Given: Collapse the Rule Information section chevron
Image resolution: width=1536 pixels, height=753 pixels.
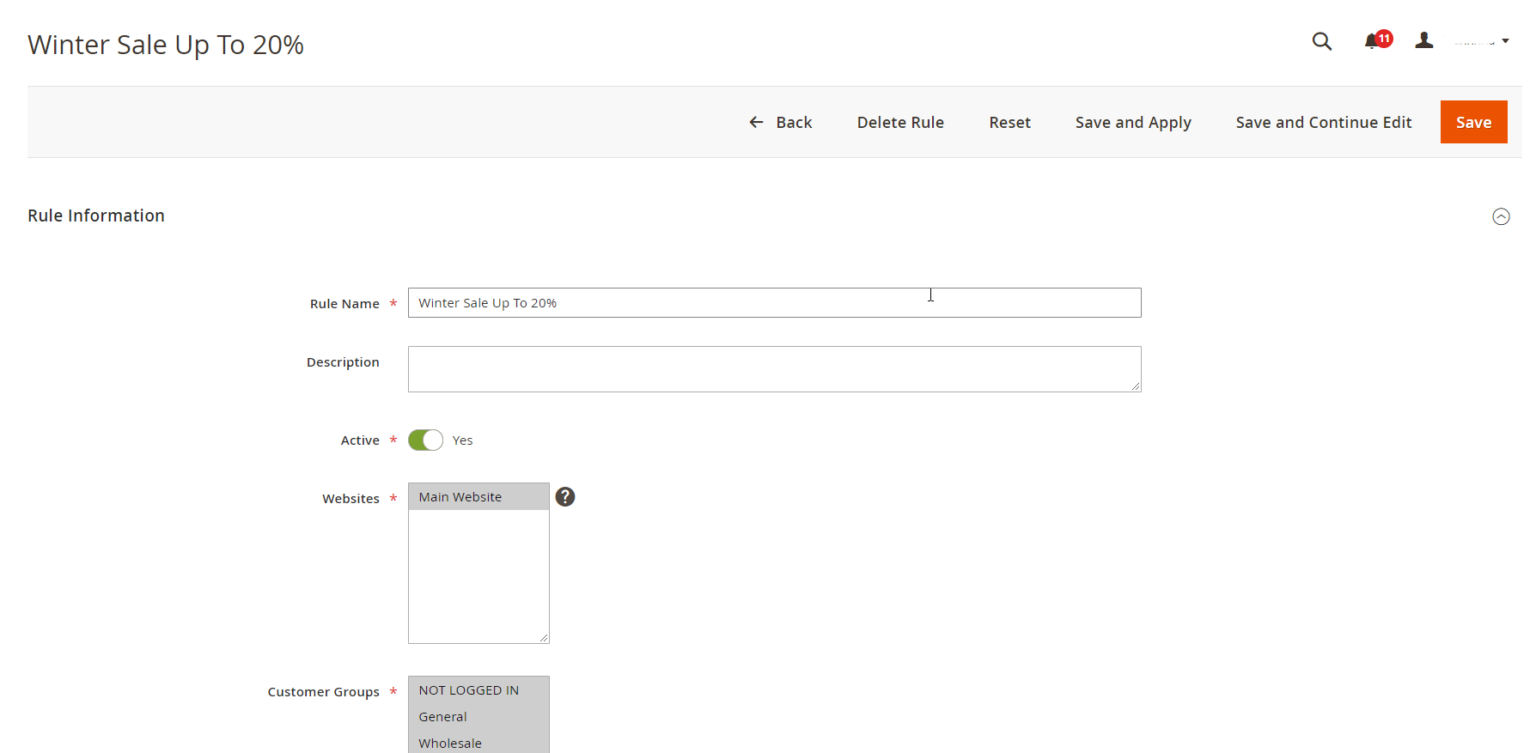Looking at the screenshot, I should click(x=1500, y=216).
